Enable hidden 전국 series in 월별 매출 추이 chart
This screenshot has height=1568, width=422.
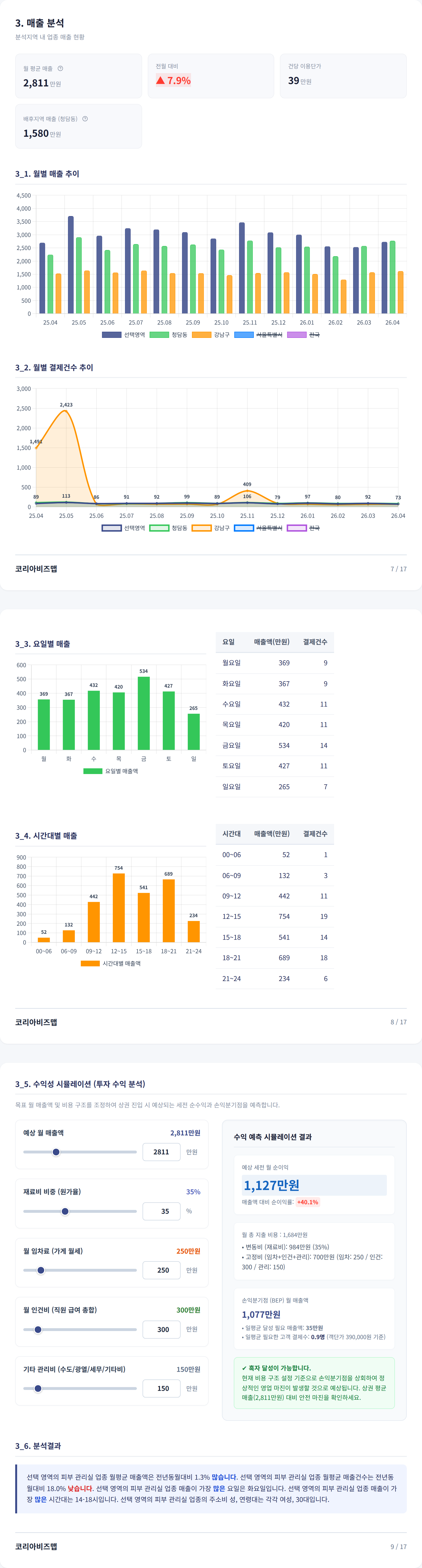click(x=303, y=335)
